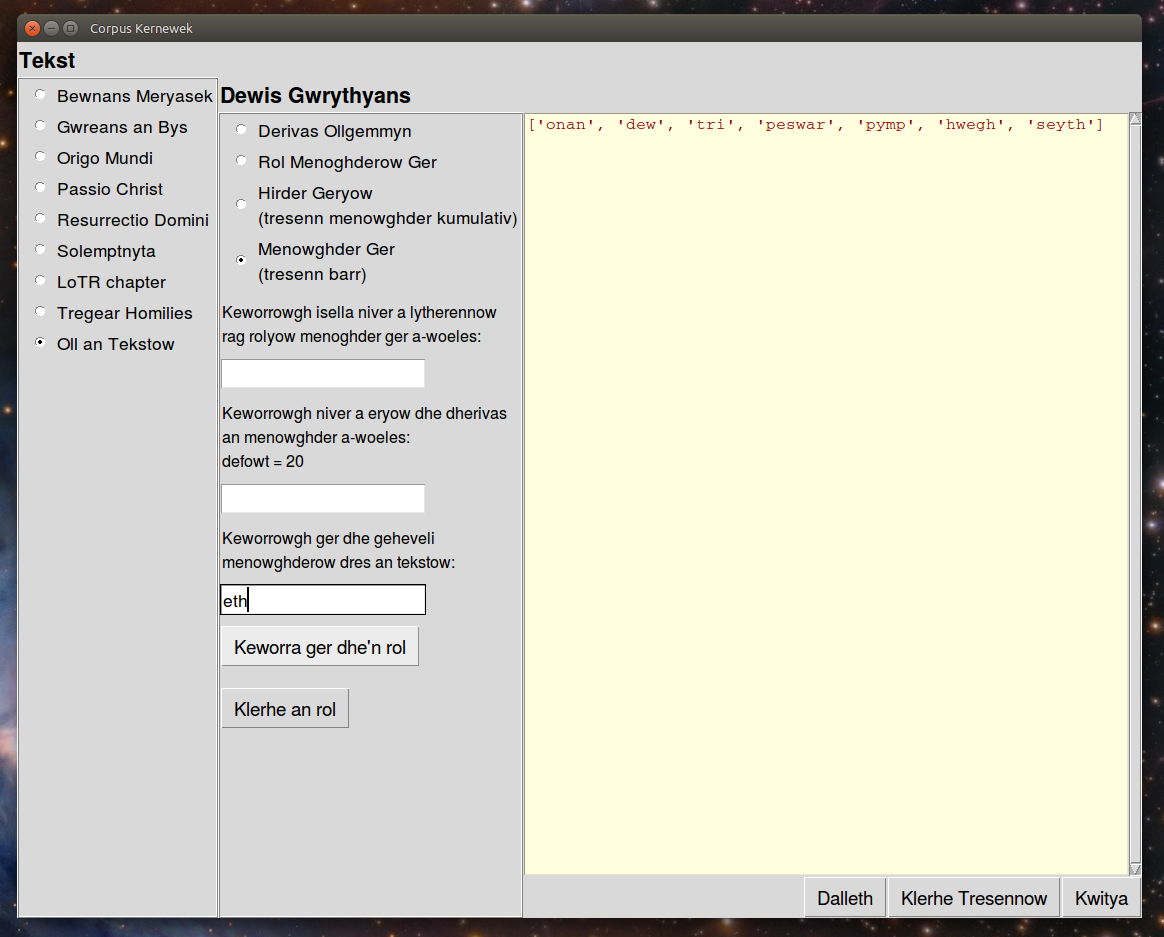The width and height of the screenshot is (1164, 937).
Task: Choose Rol Menoghderow Ger option
Action: pyautogui.click(x=336, y=162)
